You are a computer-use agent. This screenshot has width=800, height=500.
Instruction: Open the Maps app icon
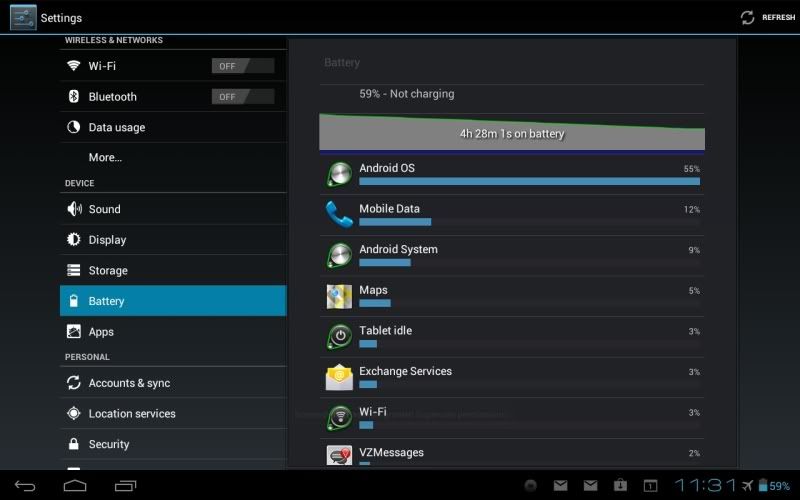339,296
